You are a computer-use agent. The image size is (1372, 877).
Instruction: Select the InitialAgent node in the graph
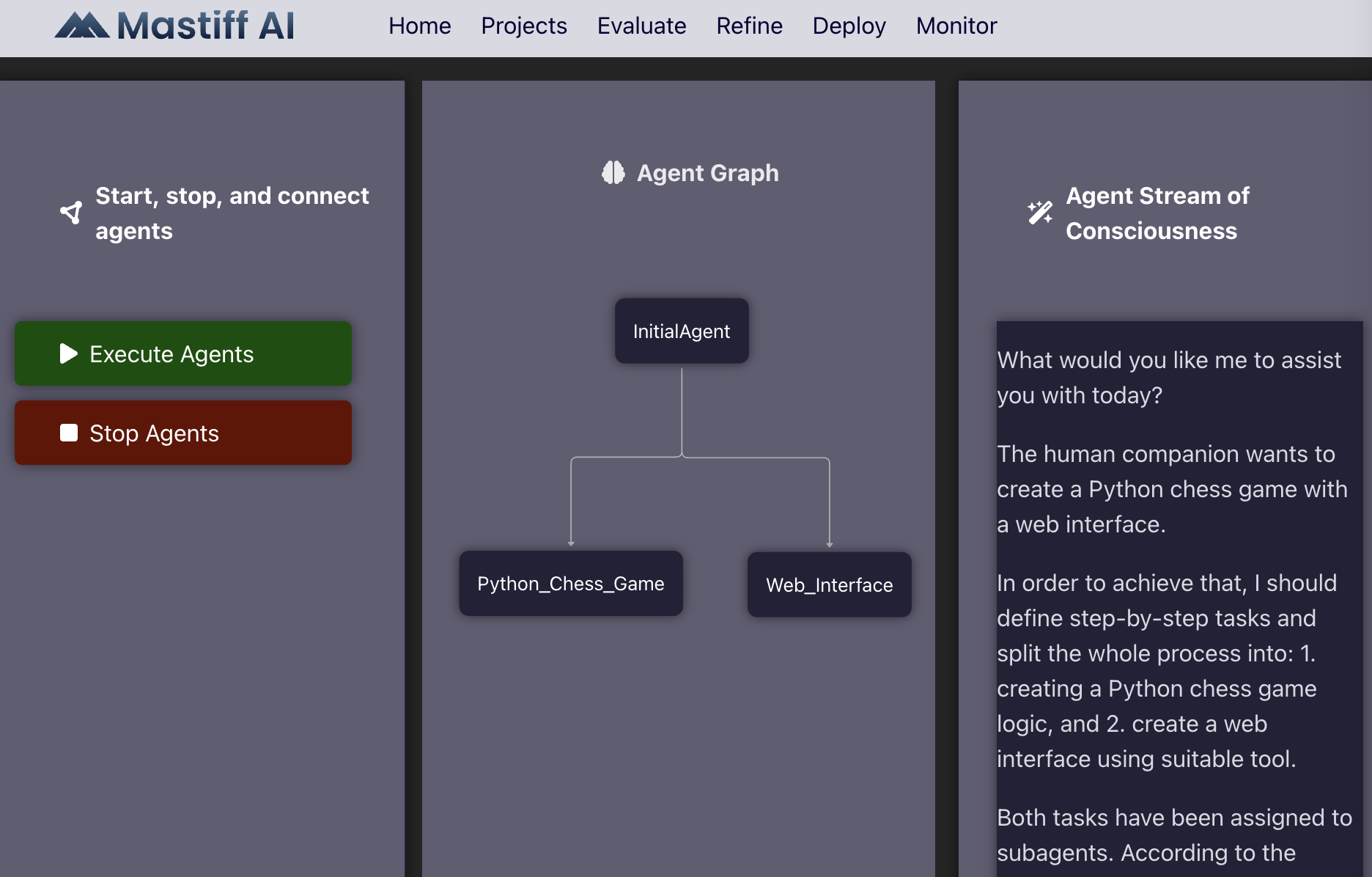681,331
